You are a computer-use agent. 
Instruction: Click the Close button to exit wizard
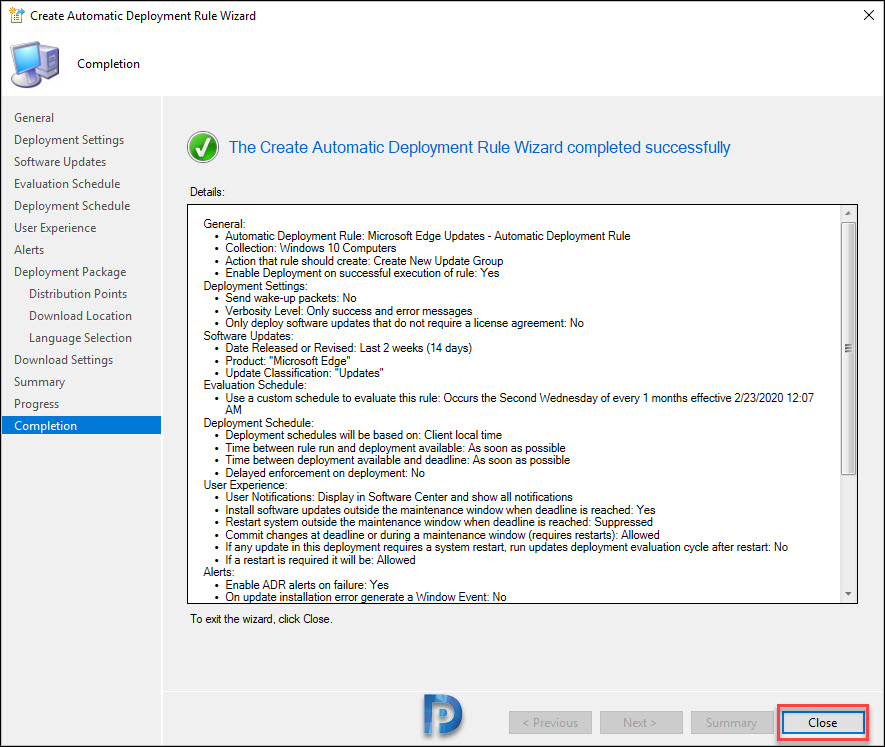(822, 723)
